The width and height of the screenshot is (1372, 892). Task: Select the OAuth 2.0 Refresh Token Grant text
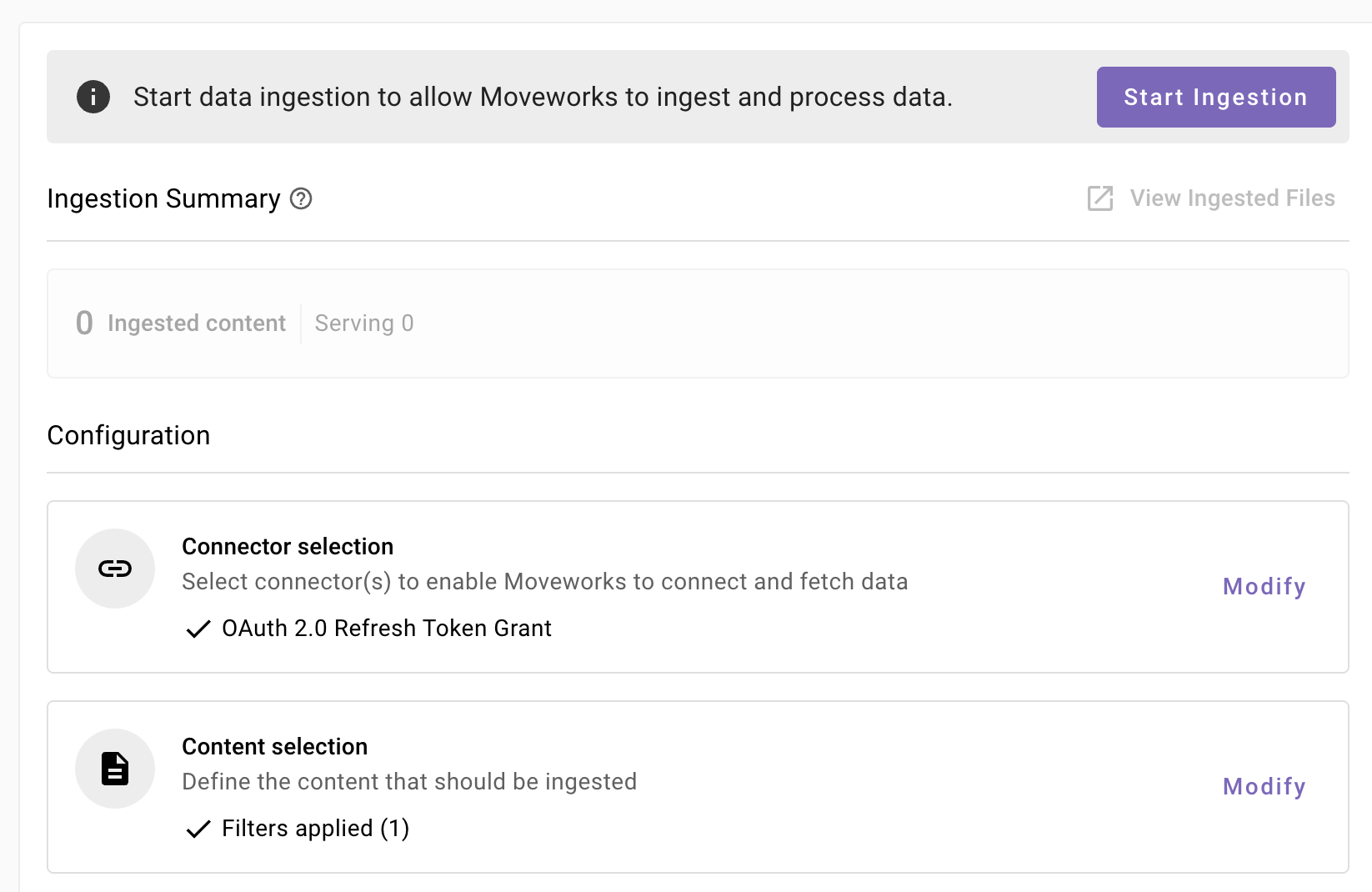(x=386, y=629)
